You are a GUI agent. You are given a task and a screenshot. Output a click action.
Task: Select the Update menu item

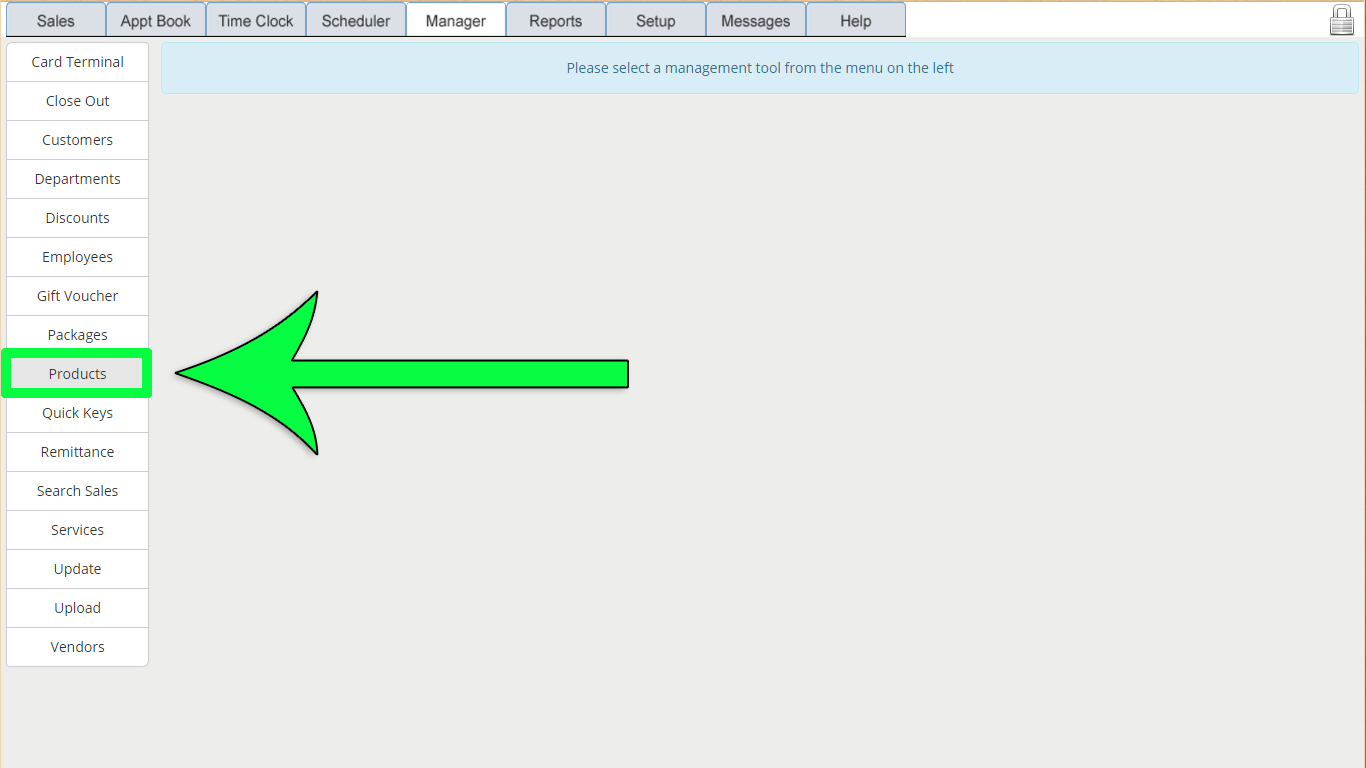[77, 569]
